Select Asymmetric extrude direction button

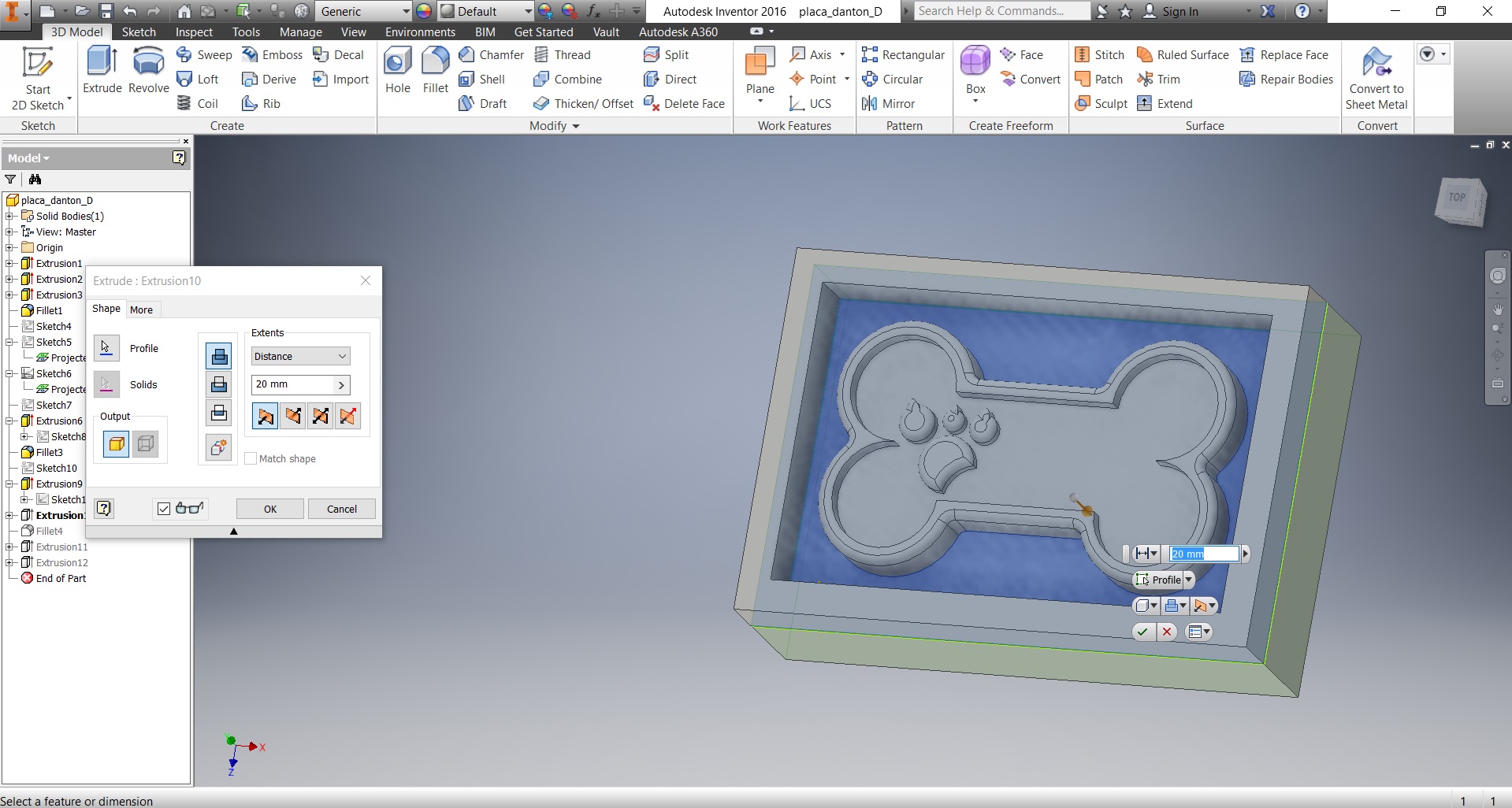click(x=347, y=416)
